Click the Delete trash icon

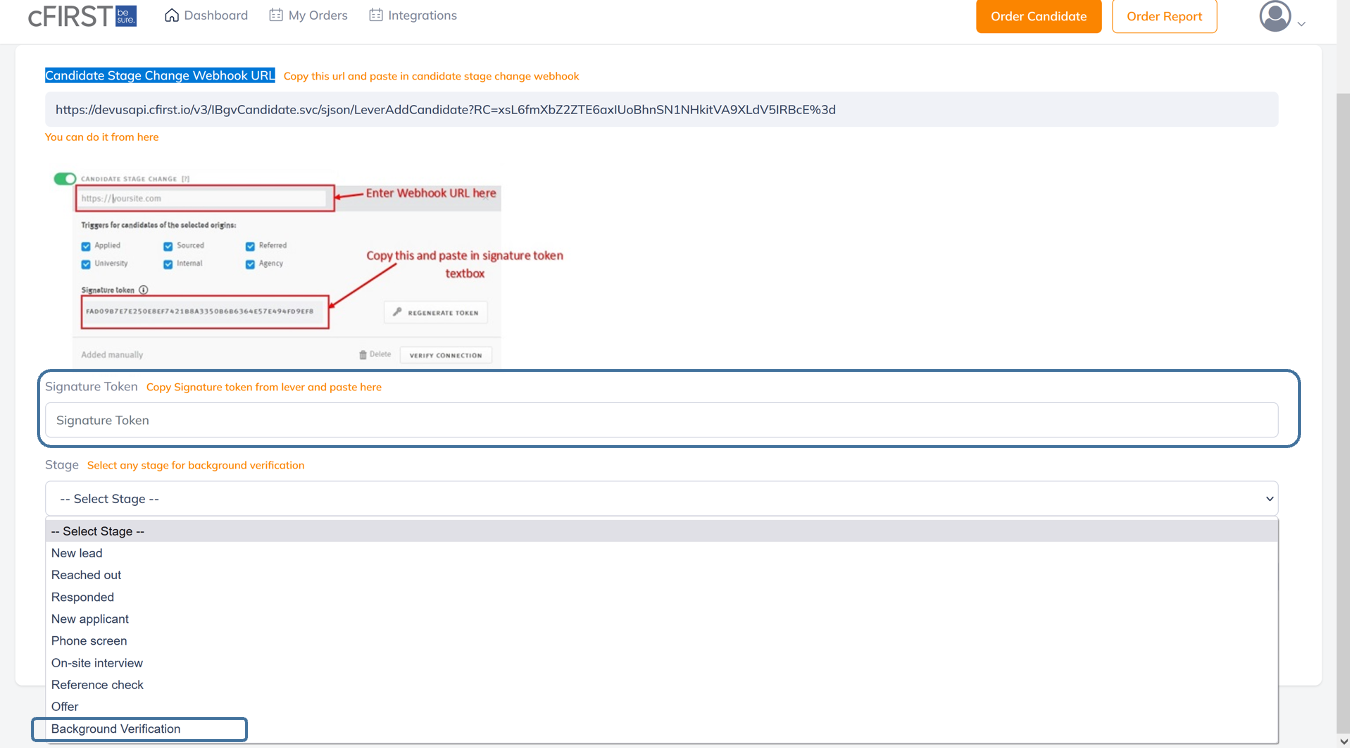362,354
